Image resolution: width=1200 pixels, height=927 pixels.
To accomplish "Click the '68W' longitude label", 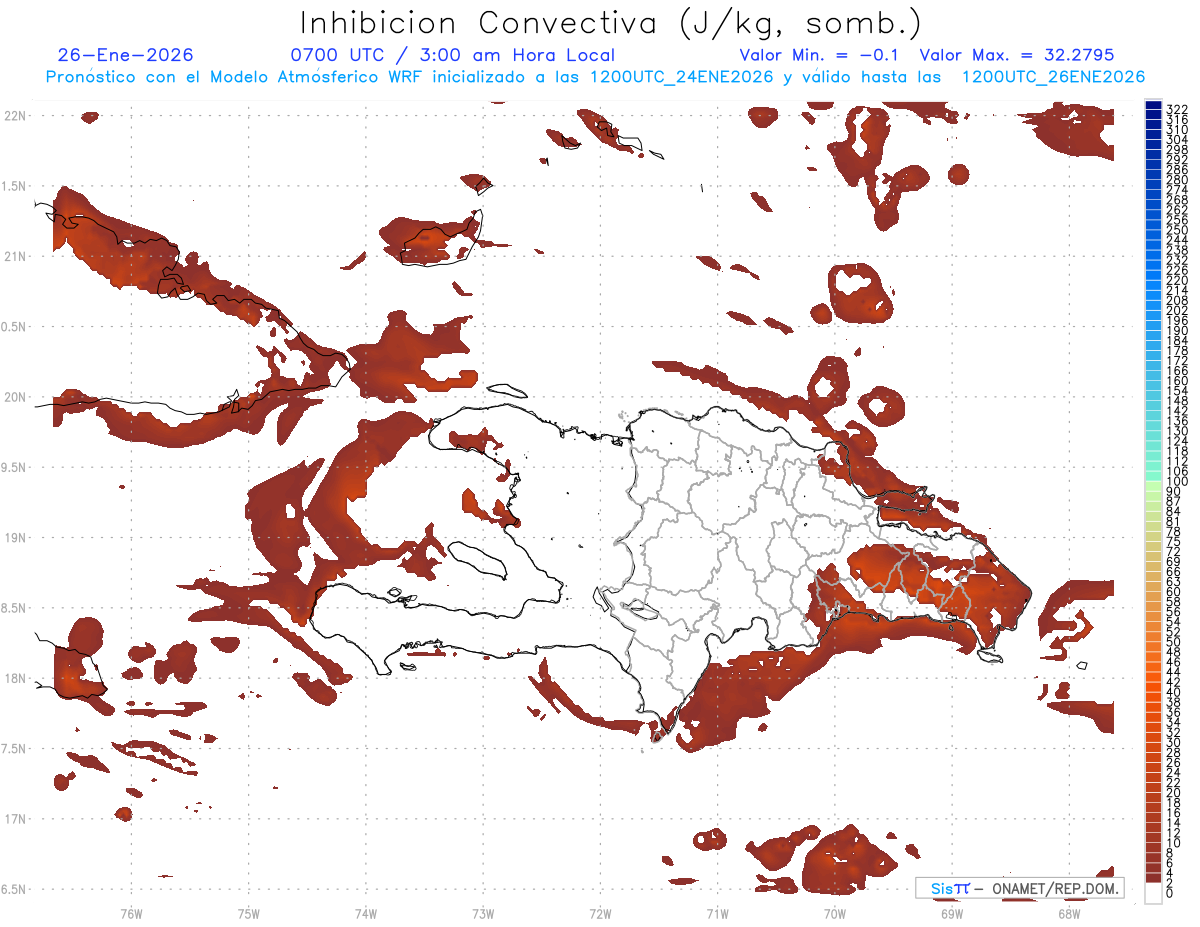I will coord(1069,913).
